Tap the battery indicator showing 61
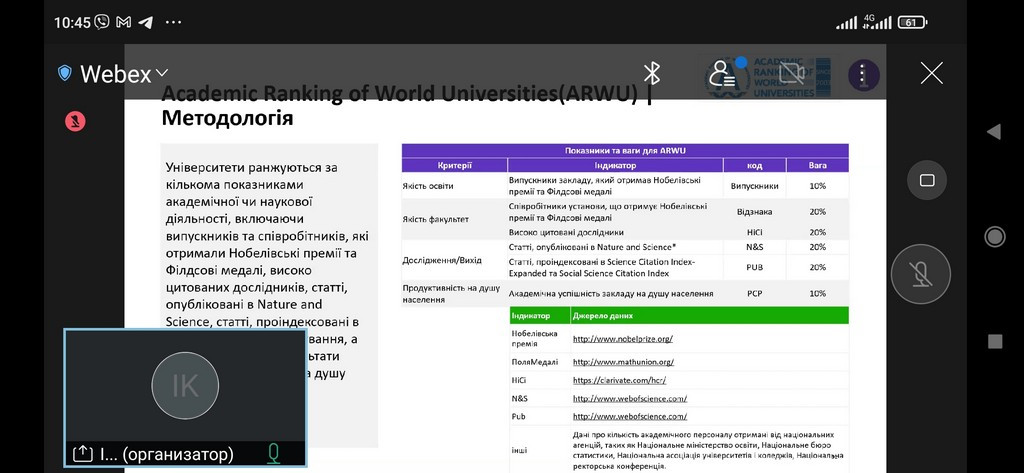The image size is (1024, 473). [x=912, y=22]
